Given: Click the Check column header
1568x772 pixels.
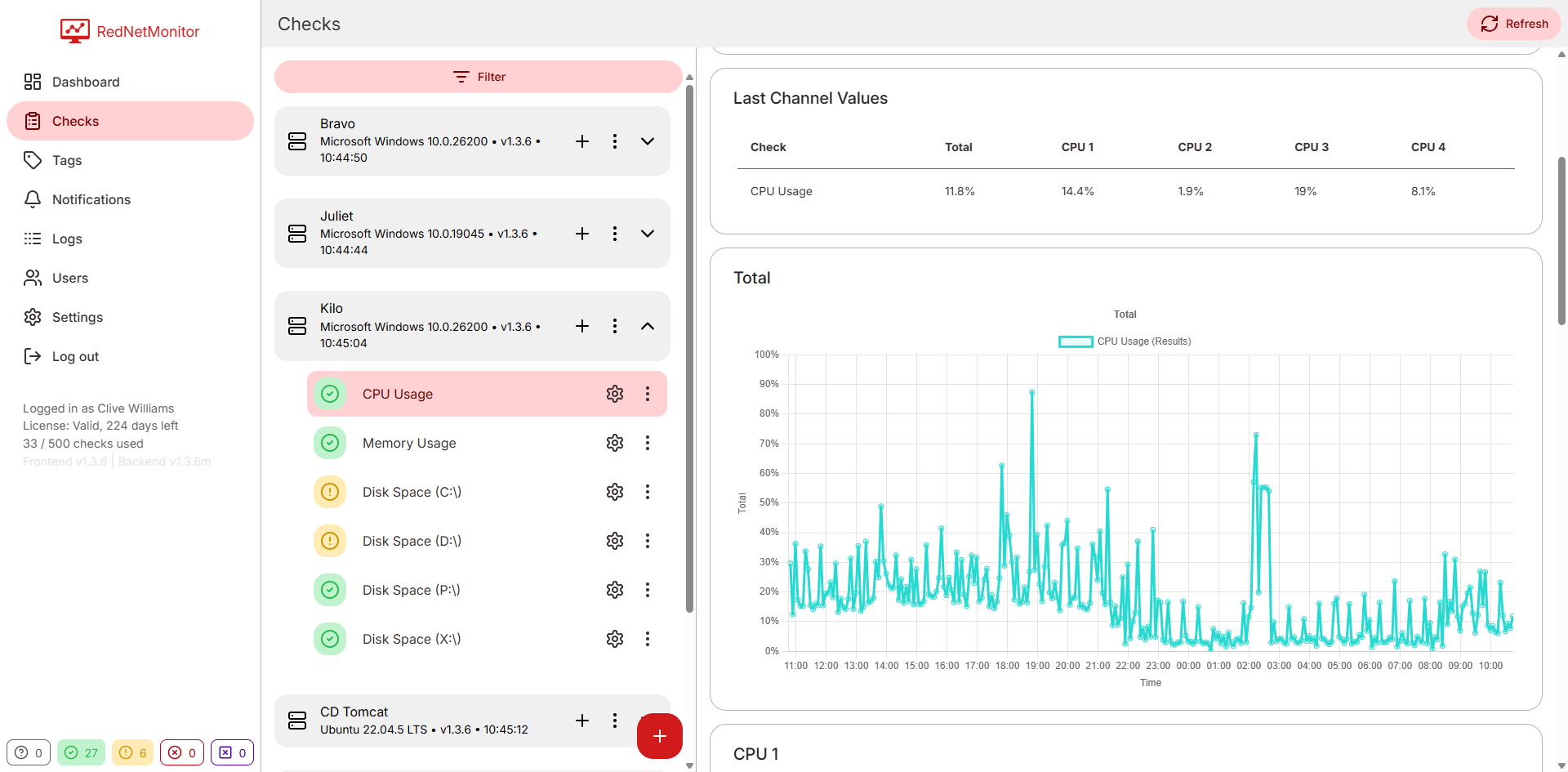Looking at the screenshot, I should point(768,147).
